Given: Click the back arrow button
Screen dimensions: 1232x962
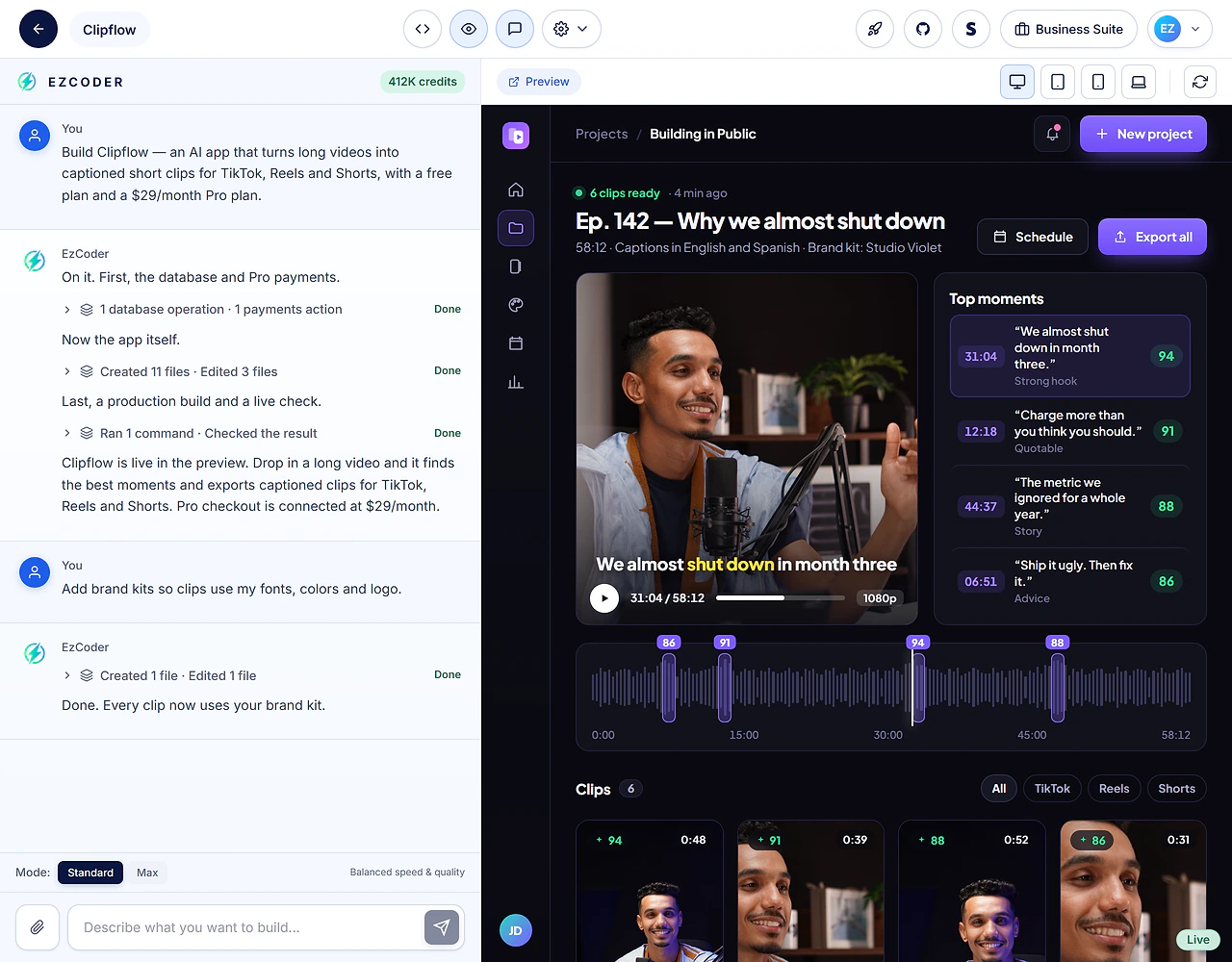Looking at the screenshot, I should pyautogui.click(x=38, y=29).
